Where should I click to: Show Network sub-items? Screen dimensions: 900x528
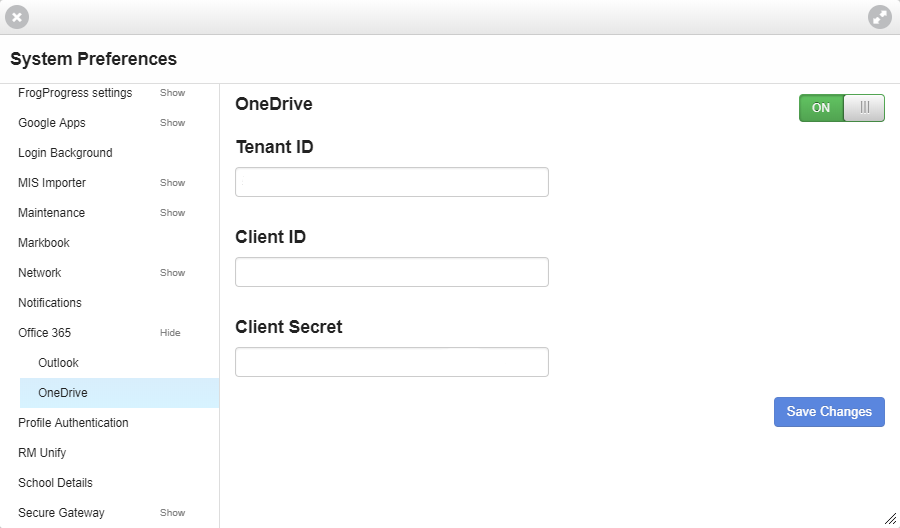click(x=172, y=273)
